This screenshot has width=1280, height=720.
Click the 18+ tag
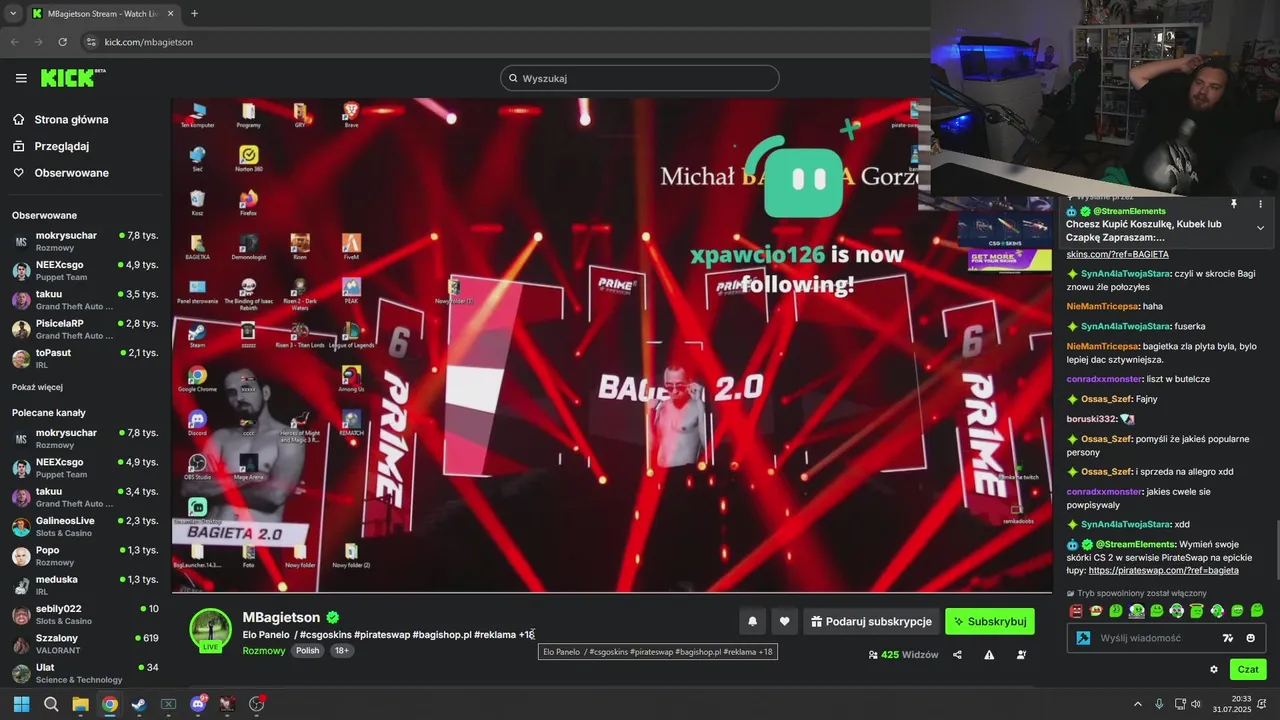tap(341, 651)
